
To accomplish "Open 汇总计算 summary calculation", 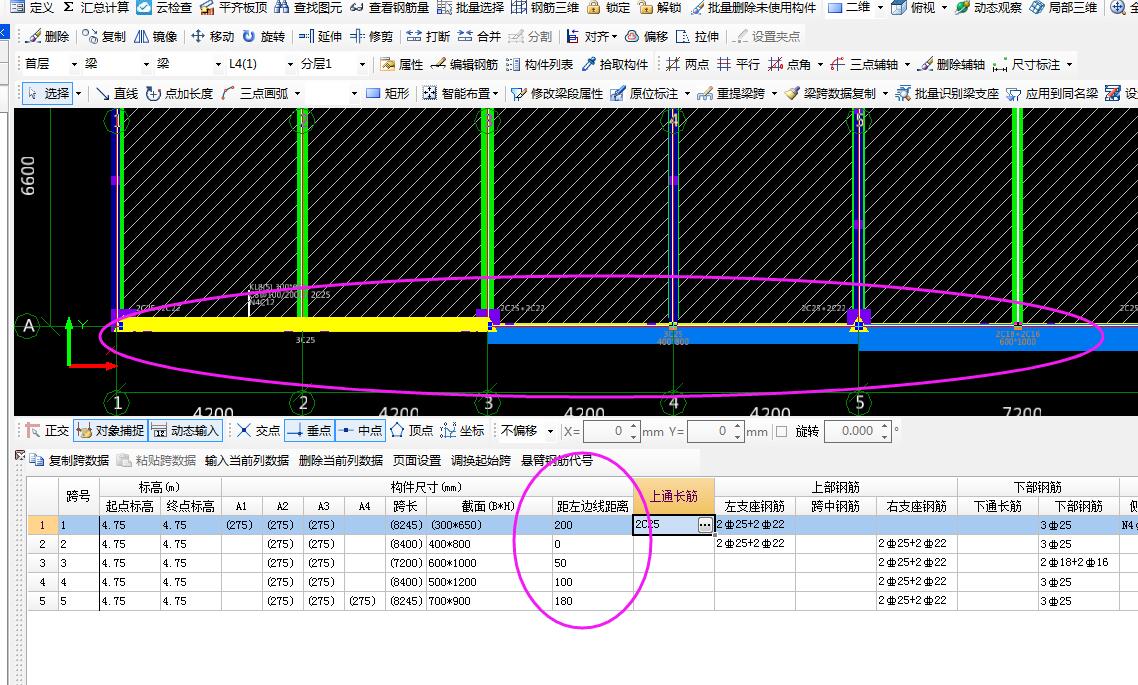I will (96, 7).
